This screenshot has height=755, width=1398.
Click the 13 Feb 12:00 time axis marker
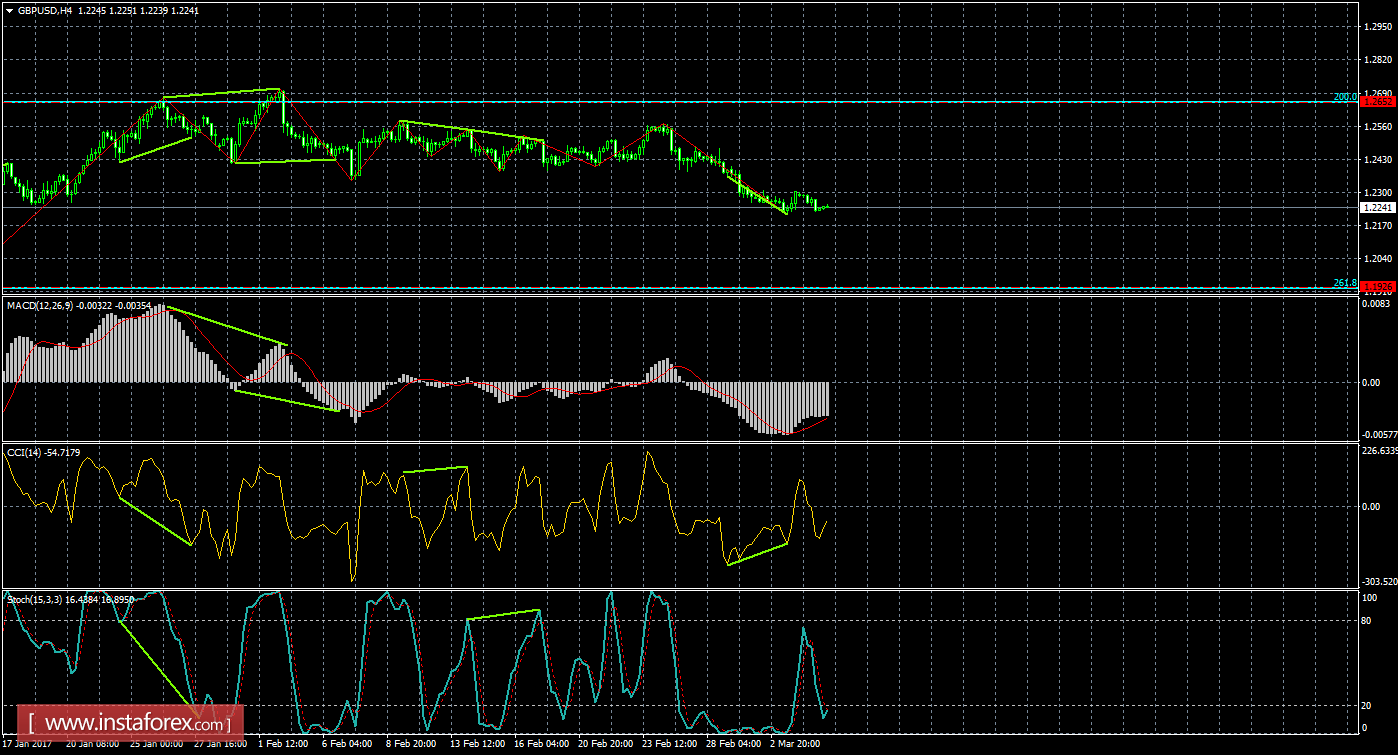475,745
